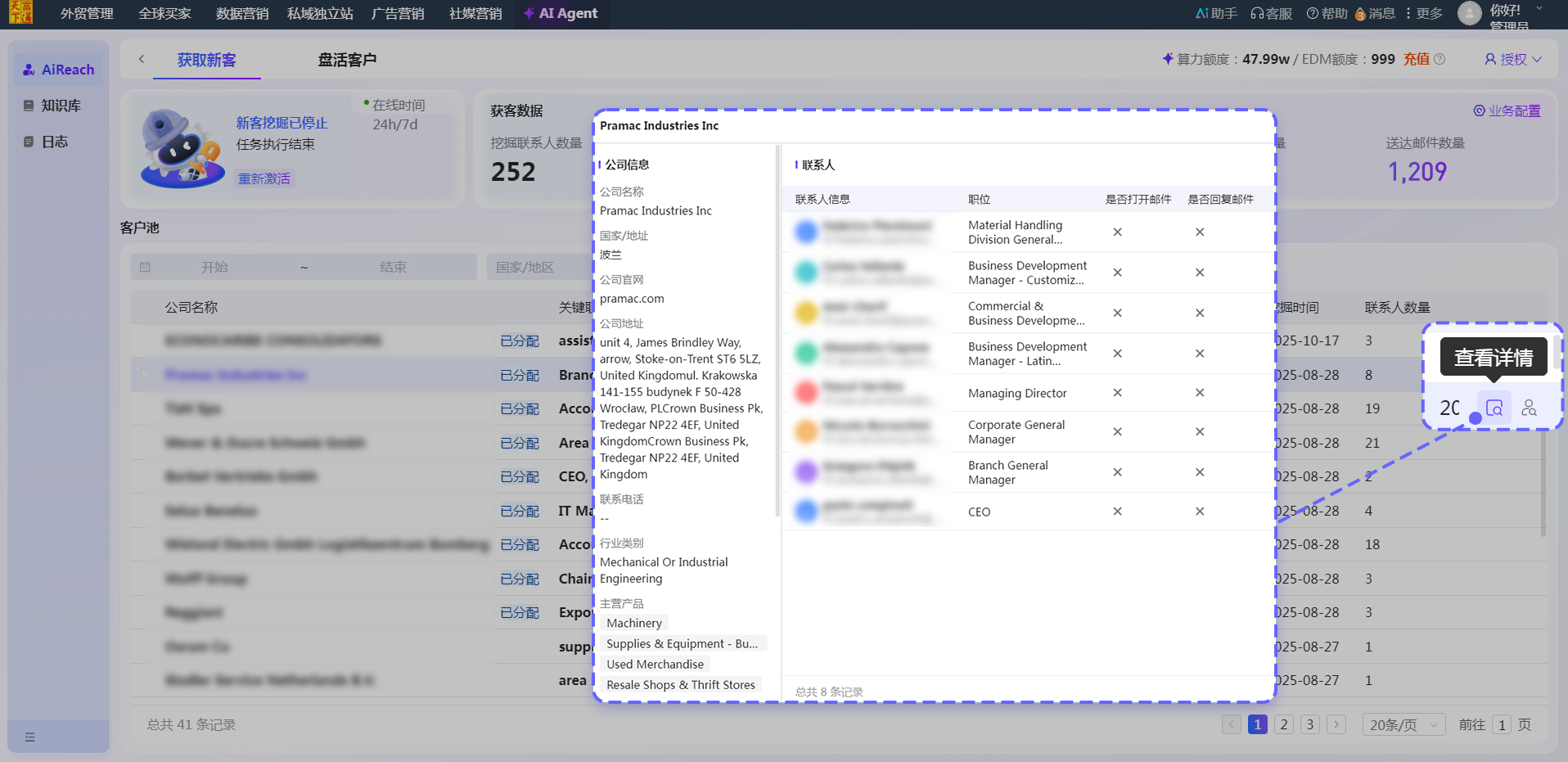Click the help icon beside 充值
This screenshot has width=1568, height=762.
click(1440, 59)
